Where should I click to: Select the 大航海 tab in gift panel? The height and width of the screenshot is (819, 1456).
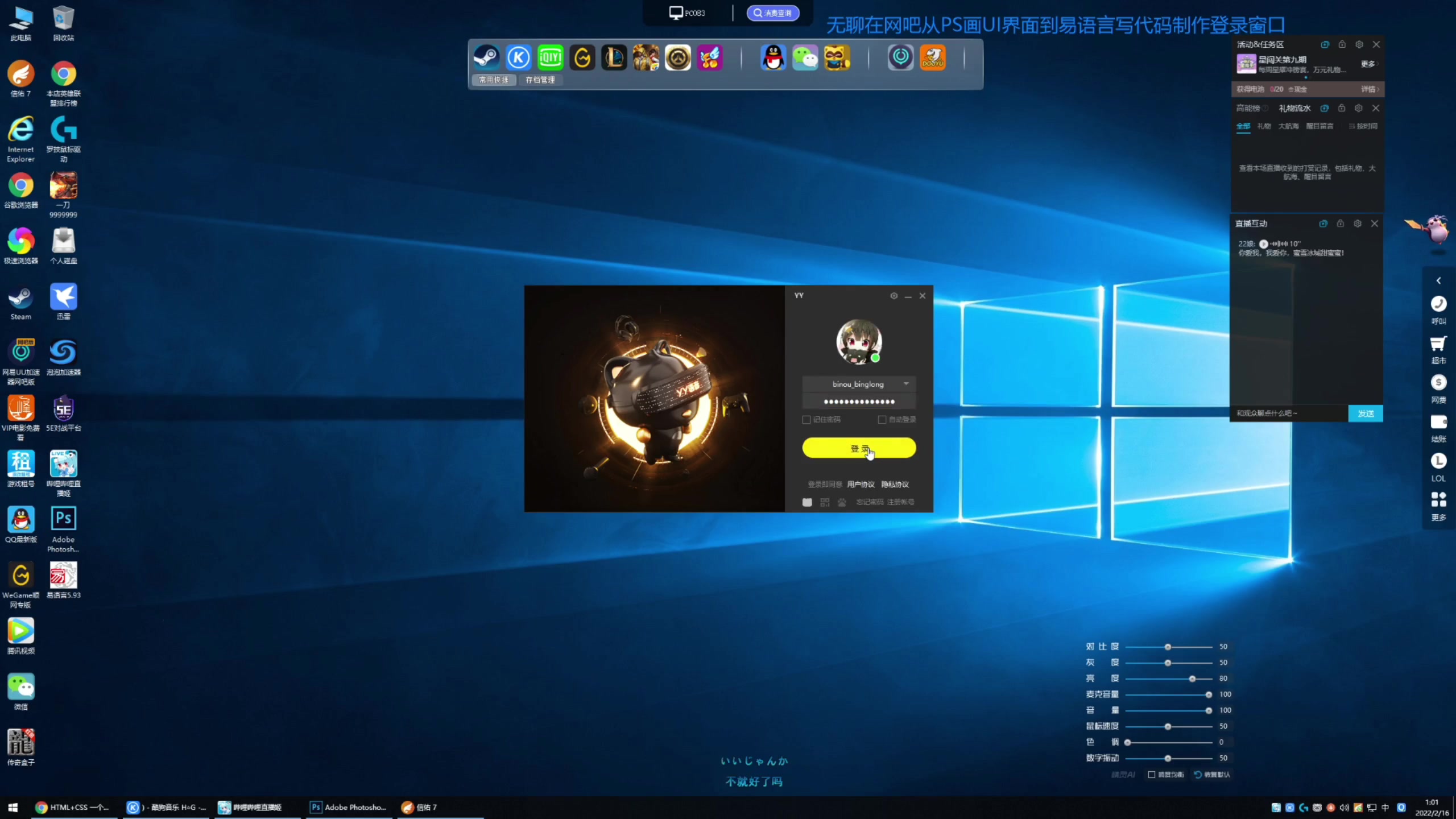(1289, 126)
